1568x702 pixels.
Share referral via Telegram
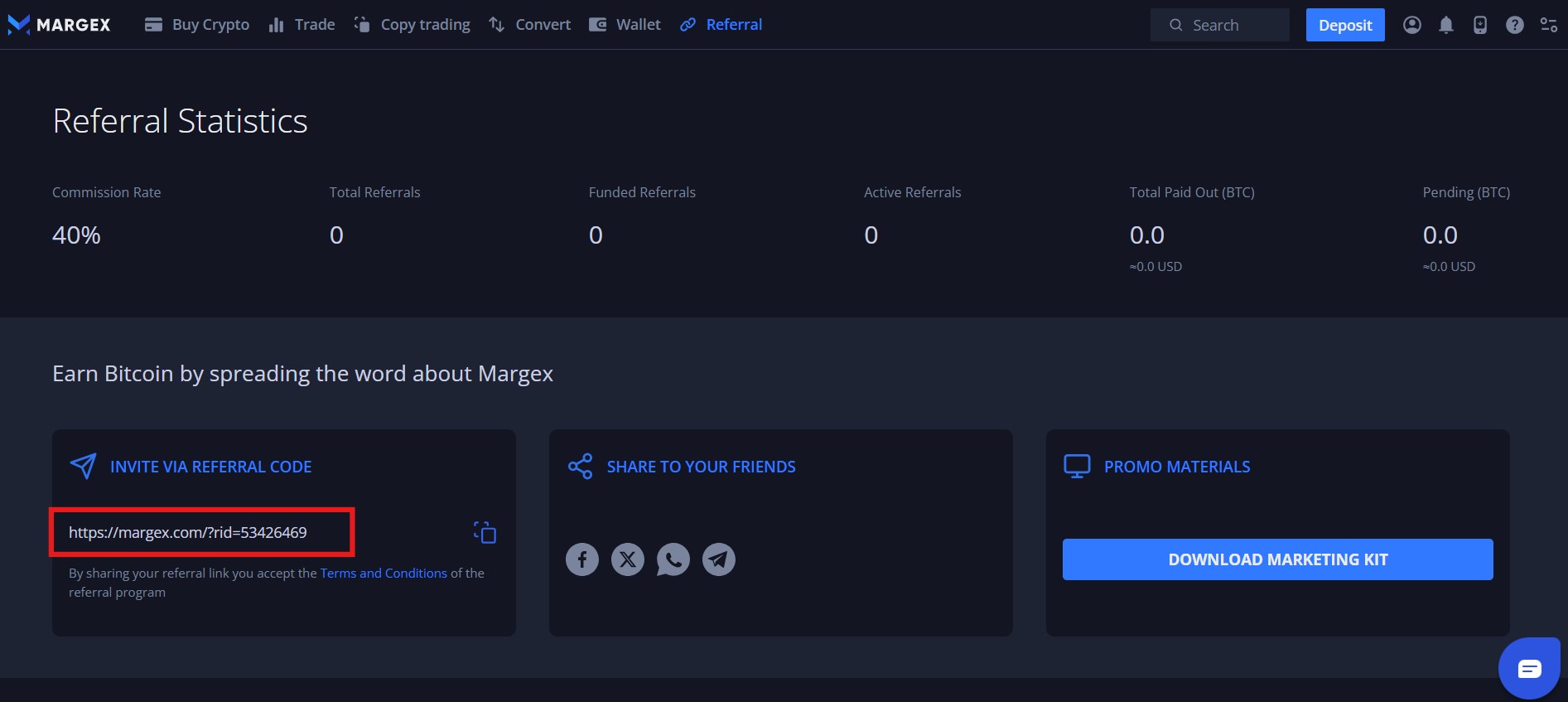click(x=719, y=559)
